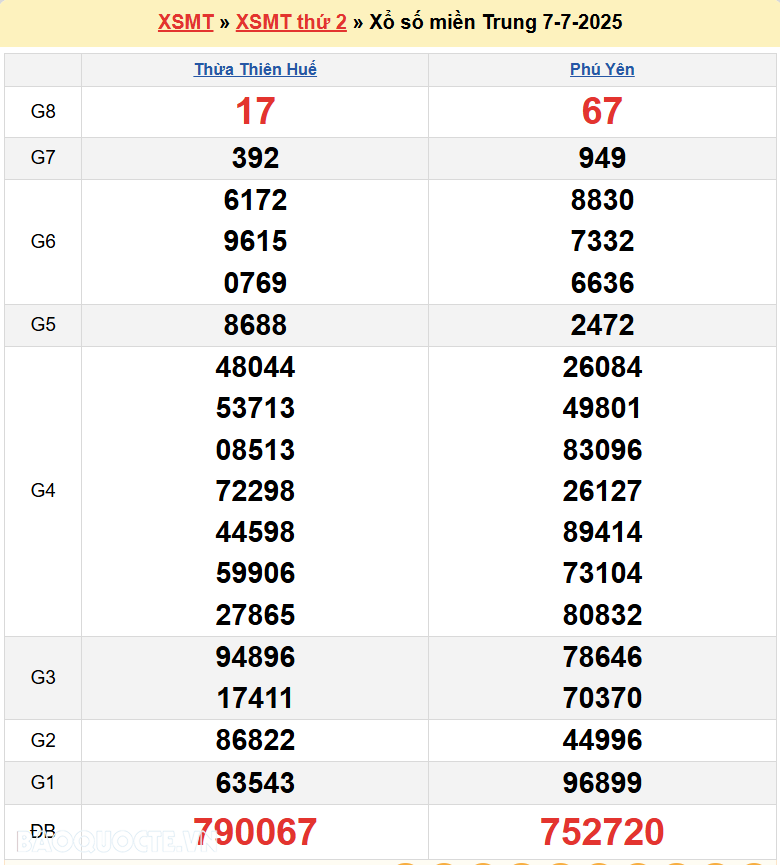Click the ĐB row label
Image resolution: width=780 pixels, height=865 pixels.
click(43, 832)
